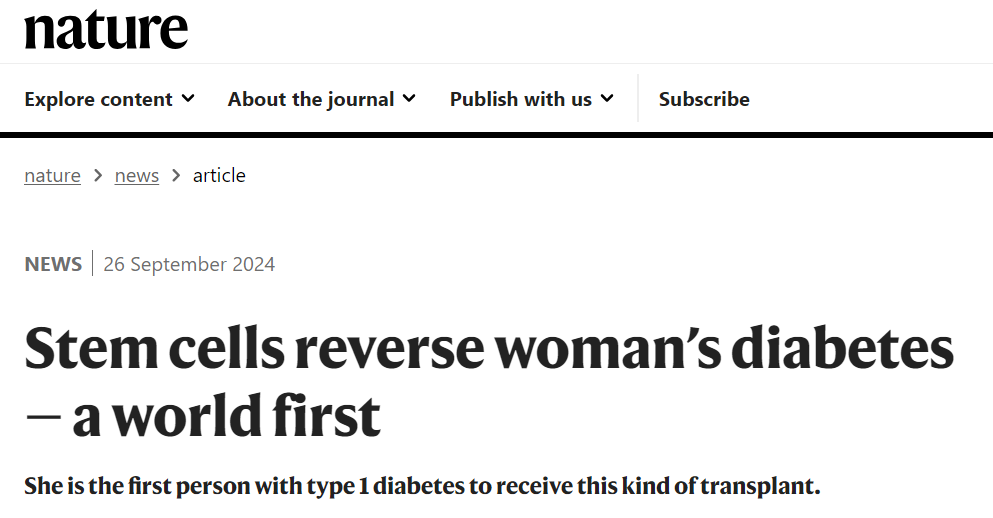Click the black rule below navigation
The height and width of the screenshot is (518, 993).
tap(496, 134)
